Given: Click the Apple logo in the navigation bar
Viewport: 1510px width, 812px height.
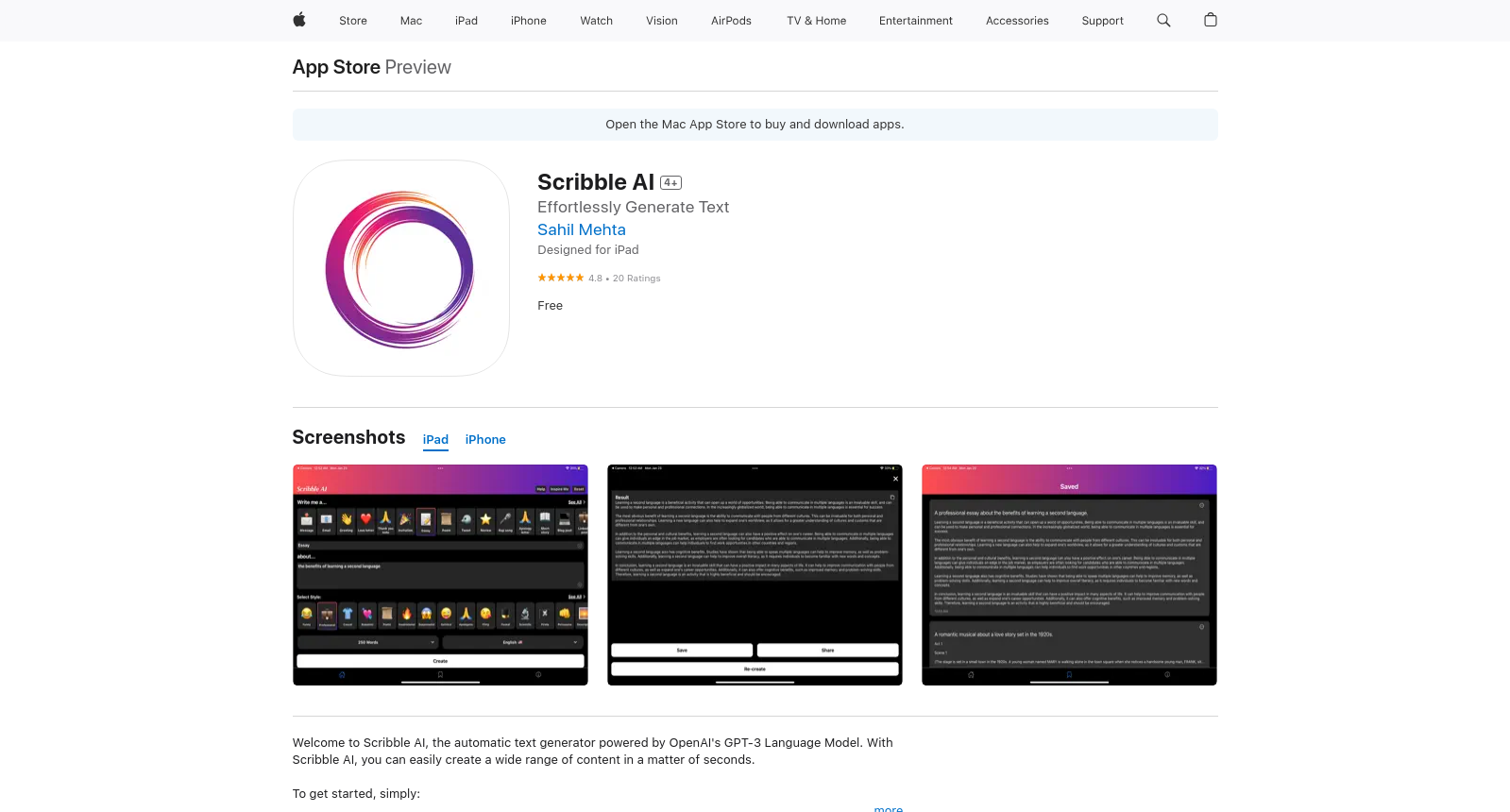Looking at the screenshot, I should pos(299,20).
